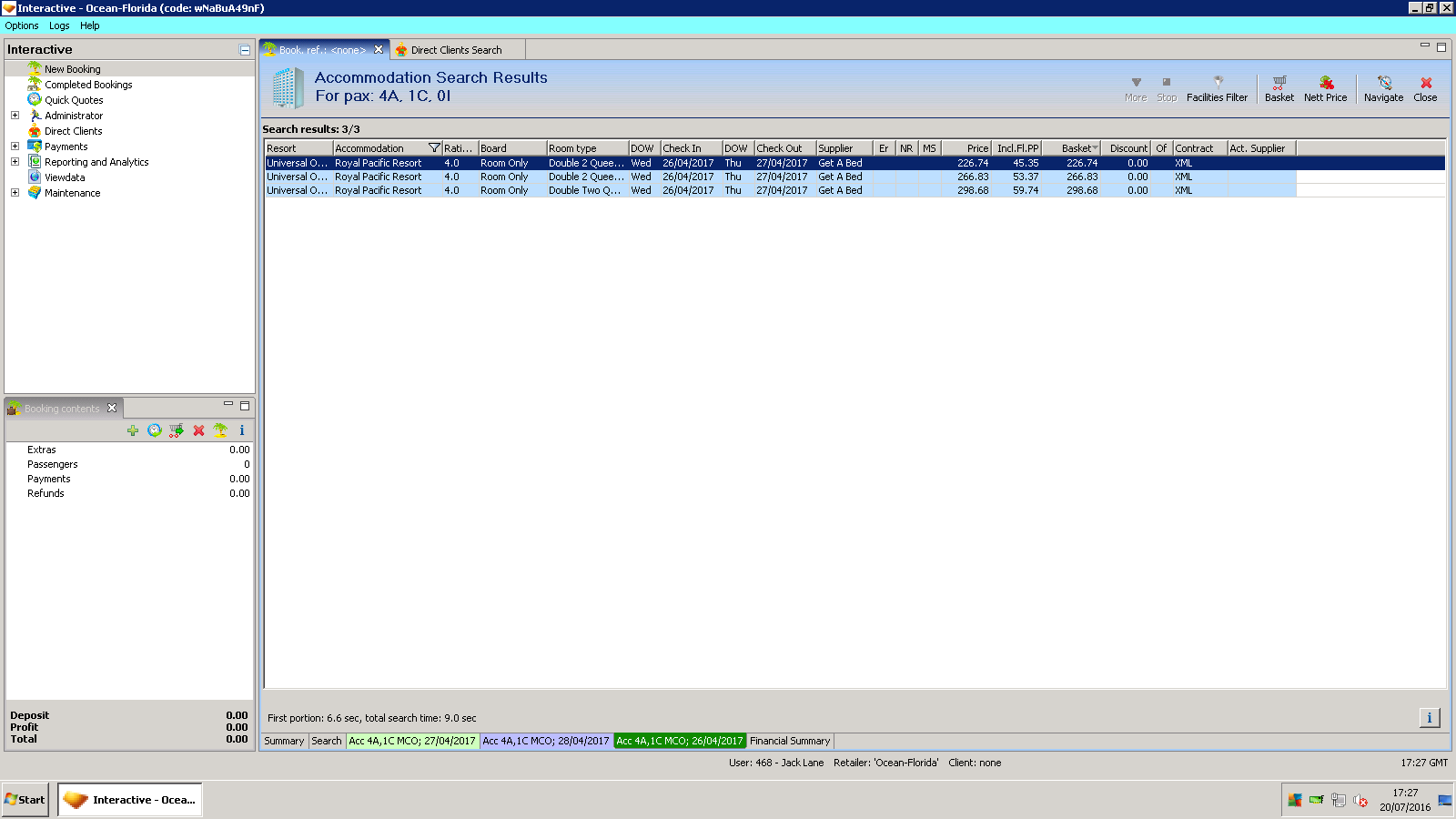
Task: Open Completed Bookings
Action: (x=88, y=85)
